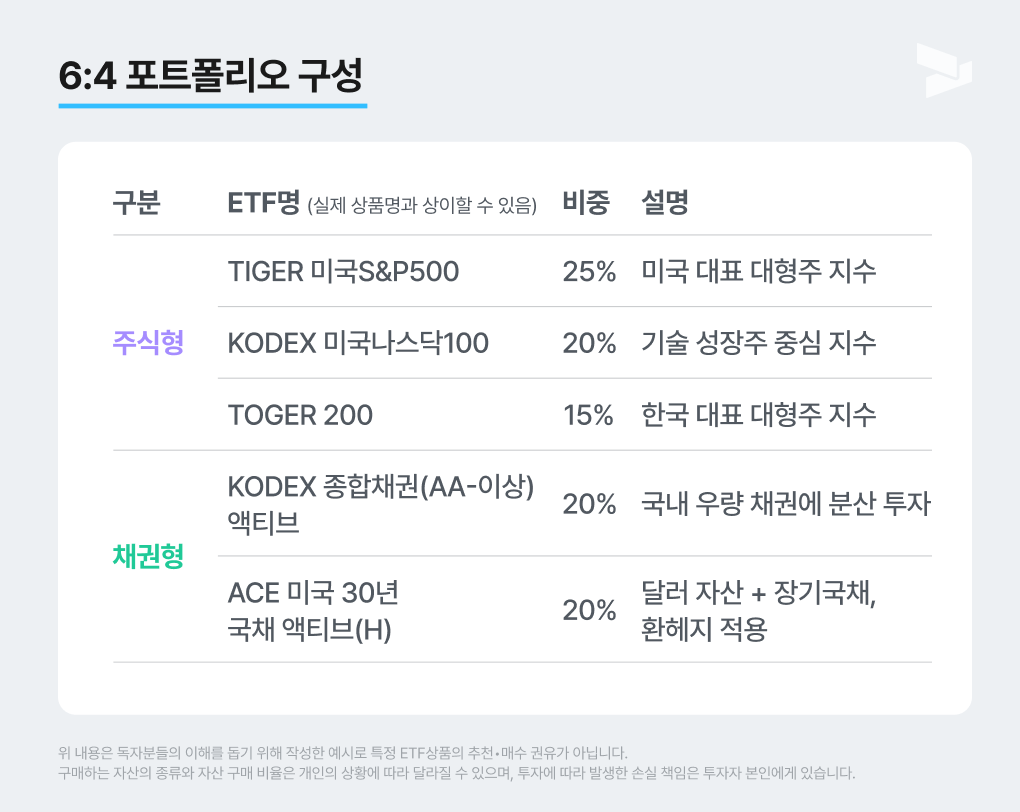The height and width of the screenshot is (812, 1020).
Task: Click the '비중' column header
Action: point(586,203)
